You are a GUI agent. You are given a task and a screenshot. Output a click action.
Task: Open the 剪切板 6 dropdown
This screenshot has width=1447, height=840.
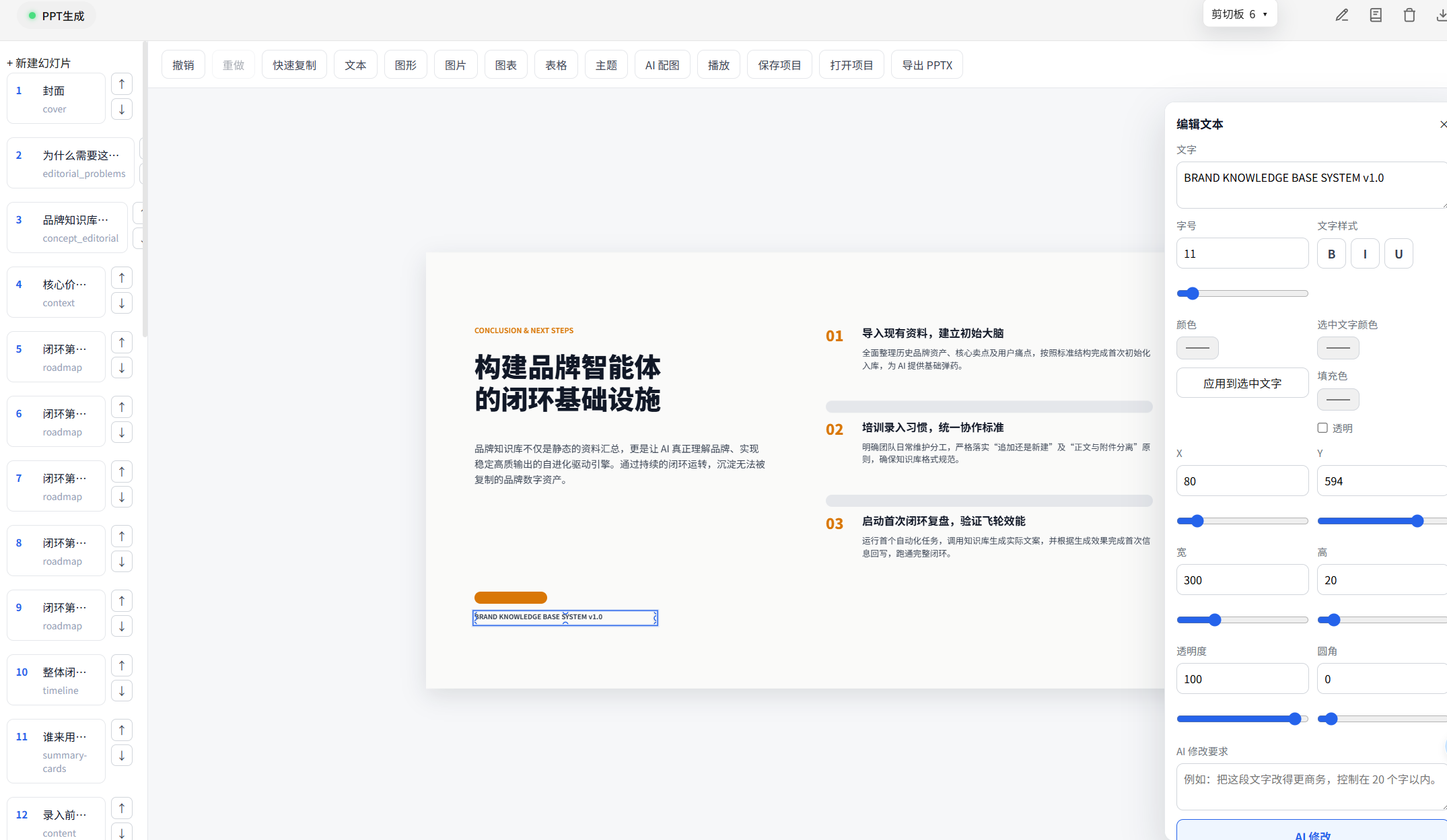[1240, 14]
